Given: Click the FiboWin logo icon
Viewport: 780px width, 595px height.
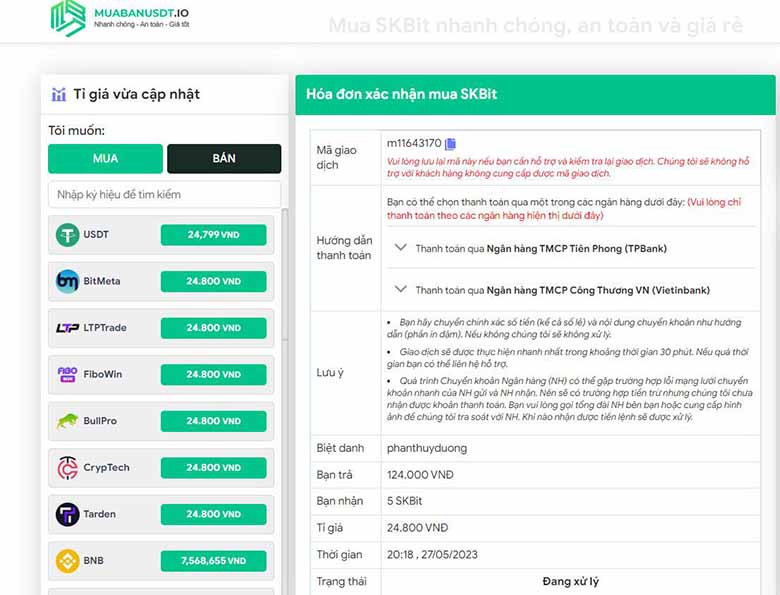Looking at the screenshot, I should pyautogui.click(x=67, y=374).
